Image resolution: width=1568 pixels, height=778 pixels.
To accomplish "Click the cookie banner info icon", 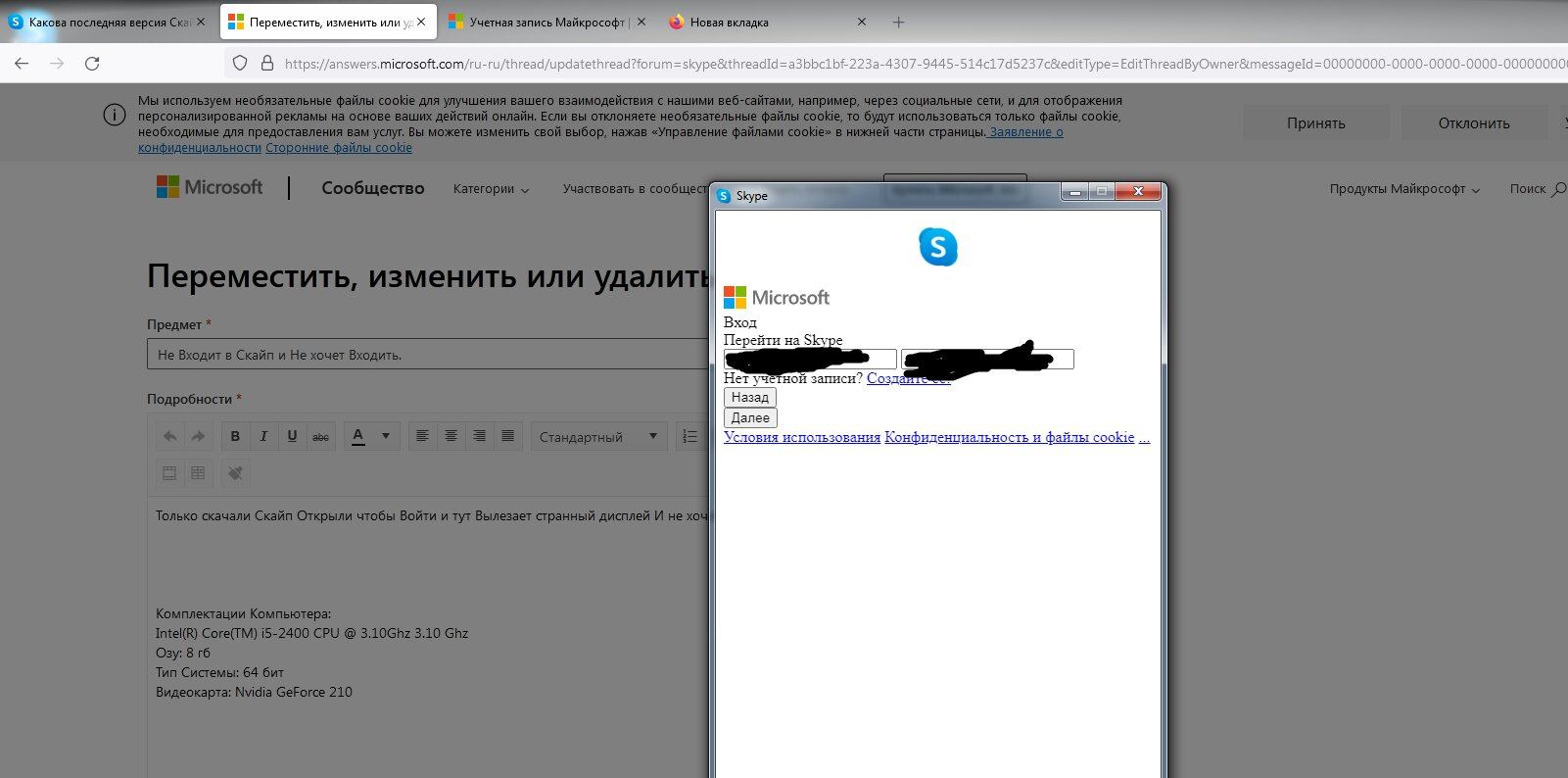I will click(115, 115).
